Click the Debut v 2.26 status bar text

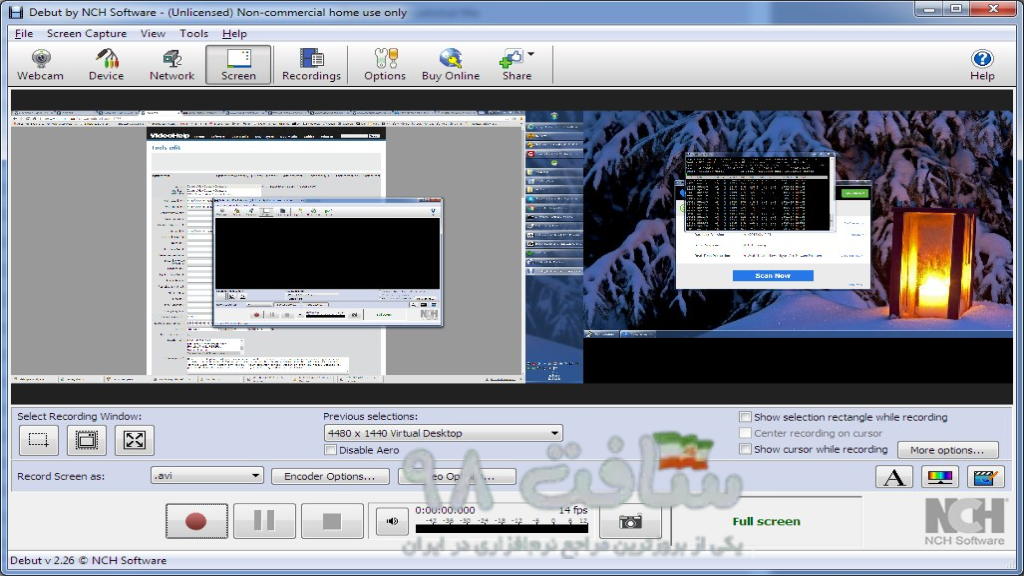pos(88,560)
